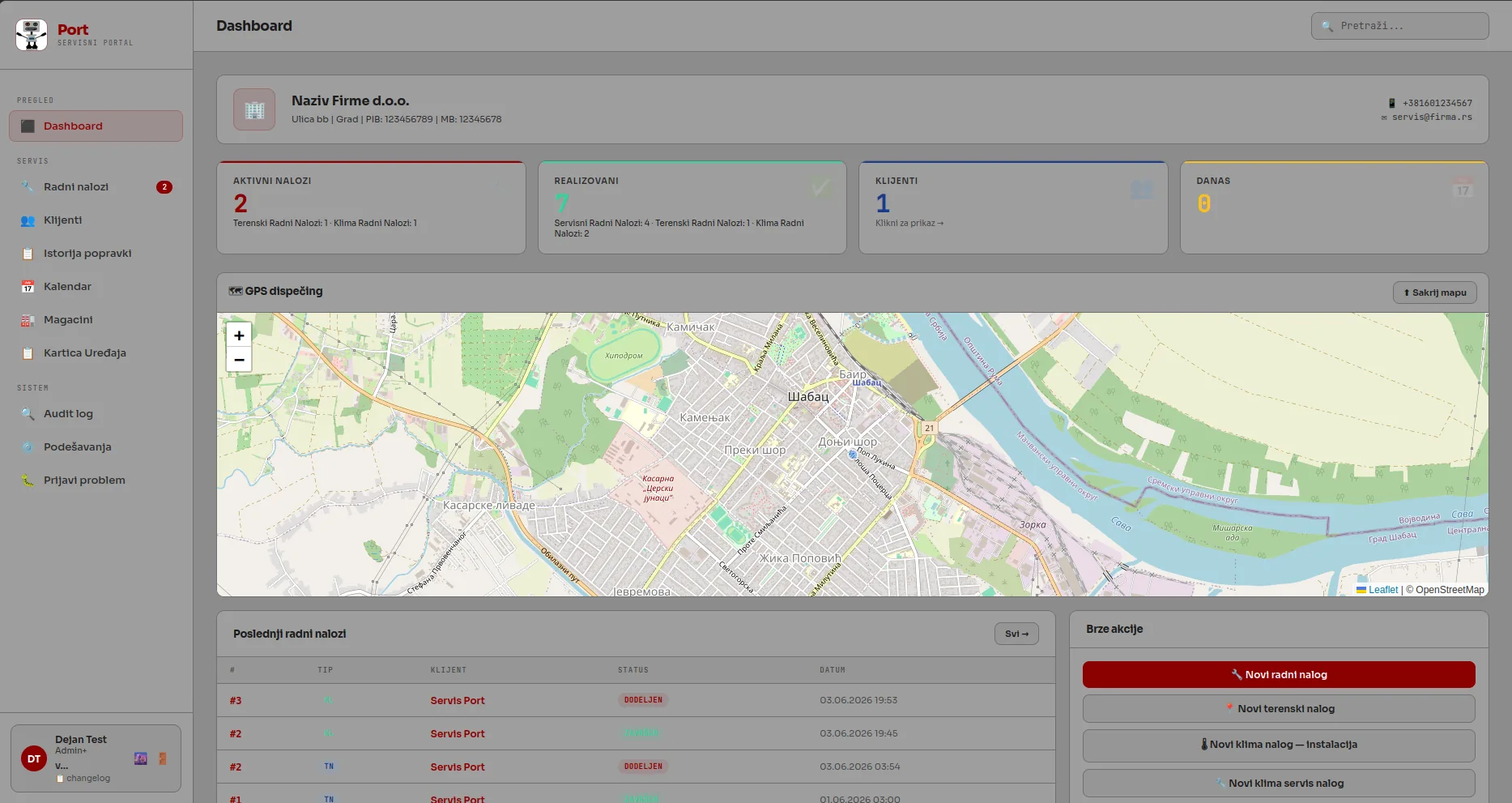Click the Podešavanja gear icon

point(28,447)
